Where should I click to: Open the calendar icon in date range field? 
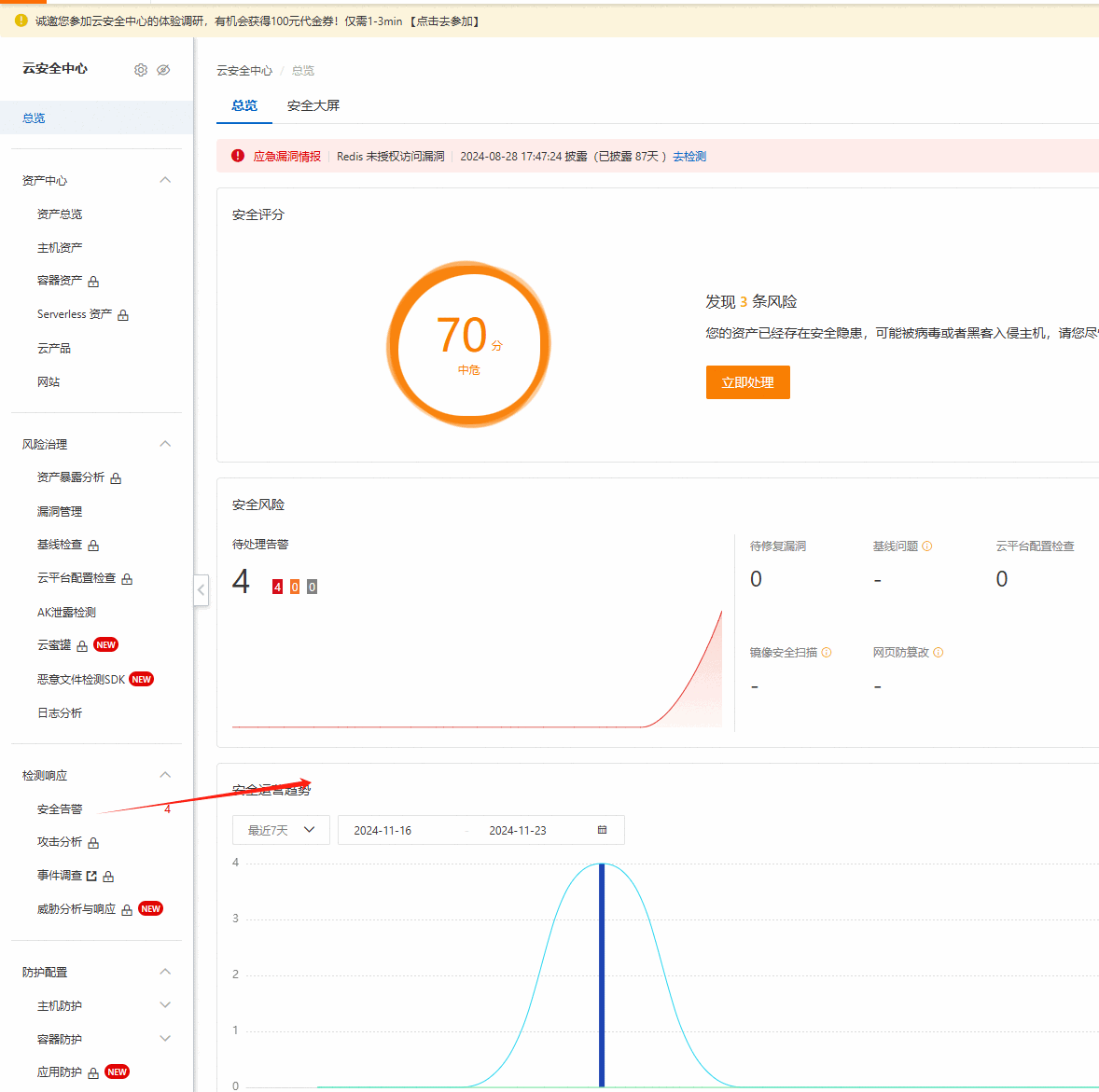click(602, 830)
